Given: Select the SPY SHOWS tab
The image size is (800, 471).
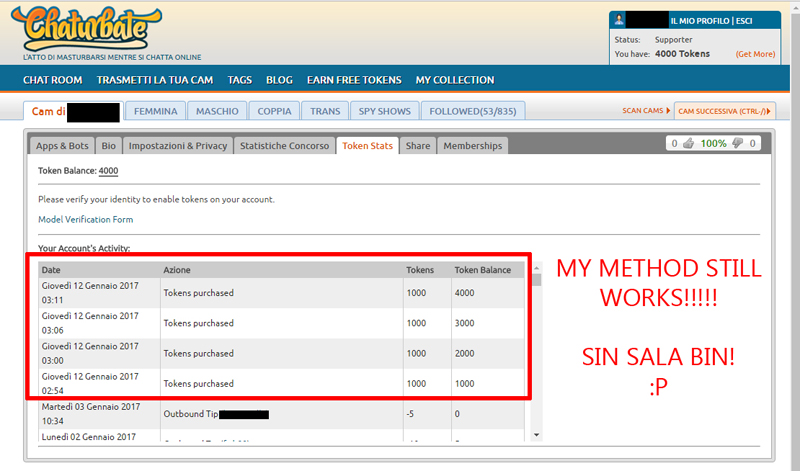Looking at the screenshot, I should click(385, 111).
